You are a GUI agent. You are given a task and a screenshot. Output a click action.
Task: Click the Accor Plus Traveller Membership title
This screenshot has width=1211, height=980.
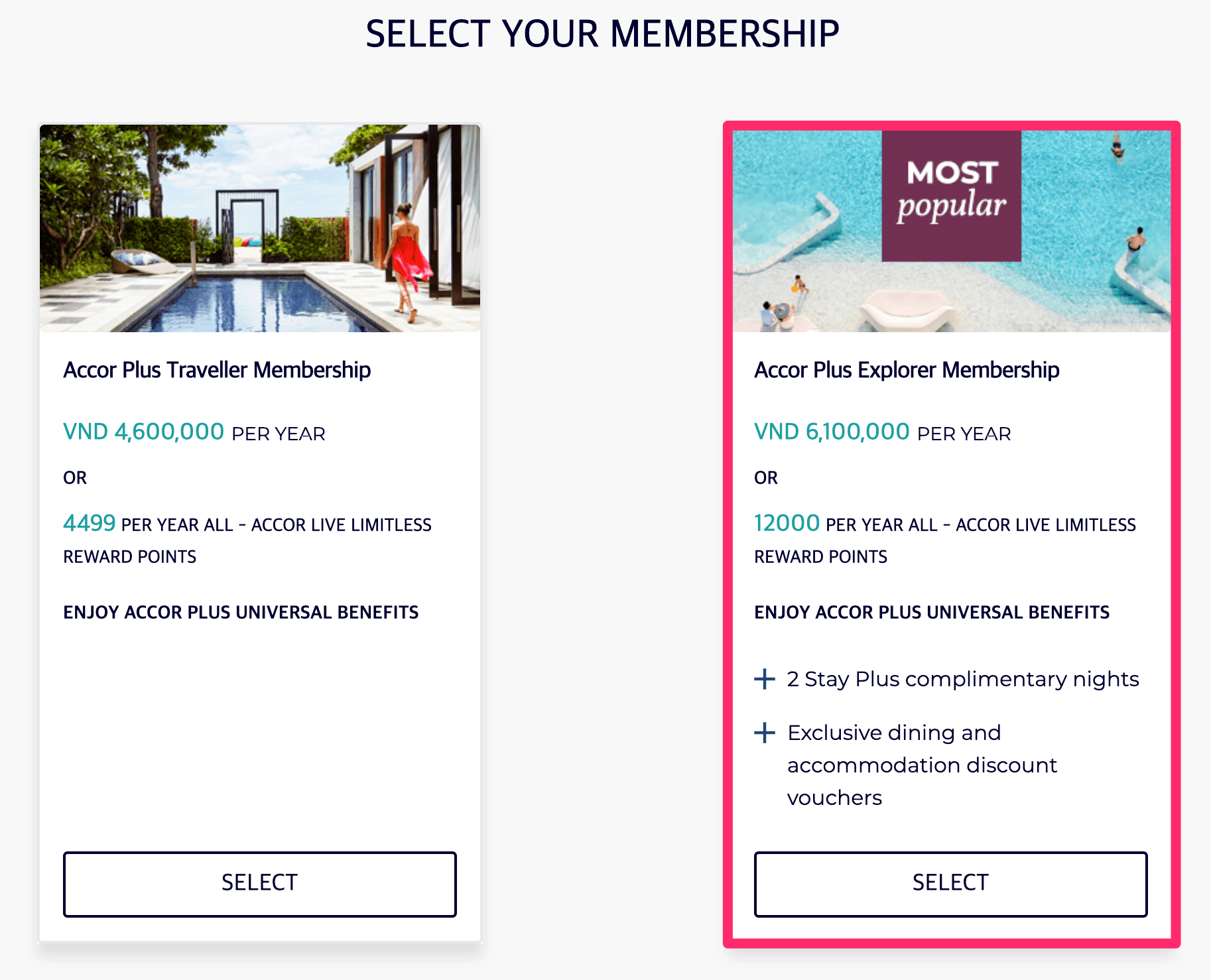[217, 370]
